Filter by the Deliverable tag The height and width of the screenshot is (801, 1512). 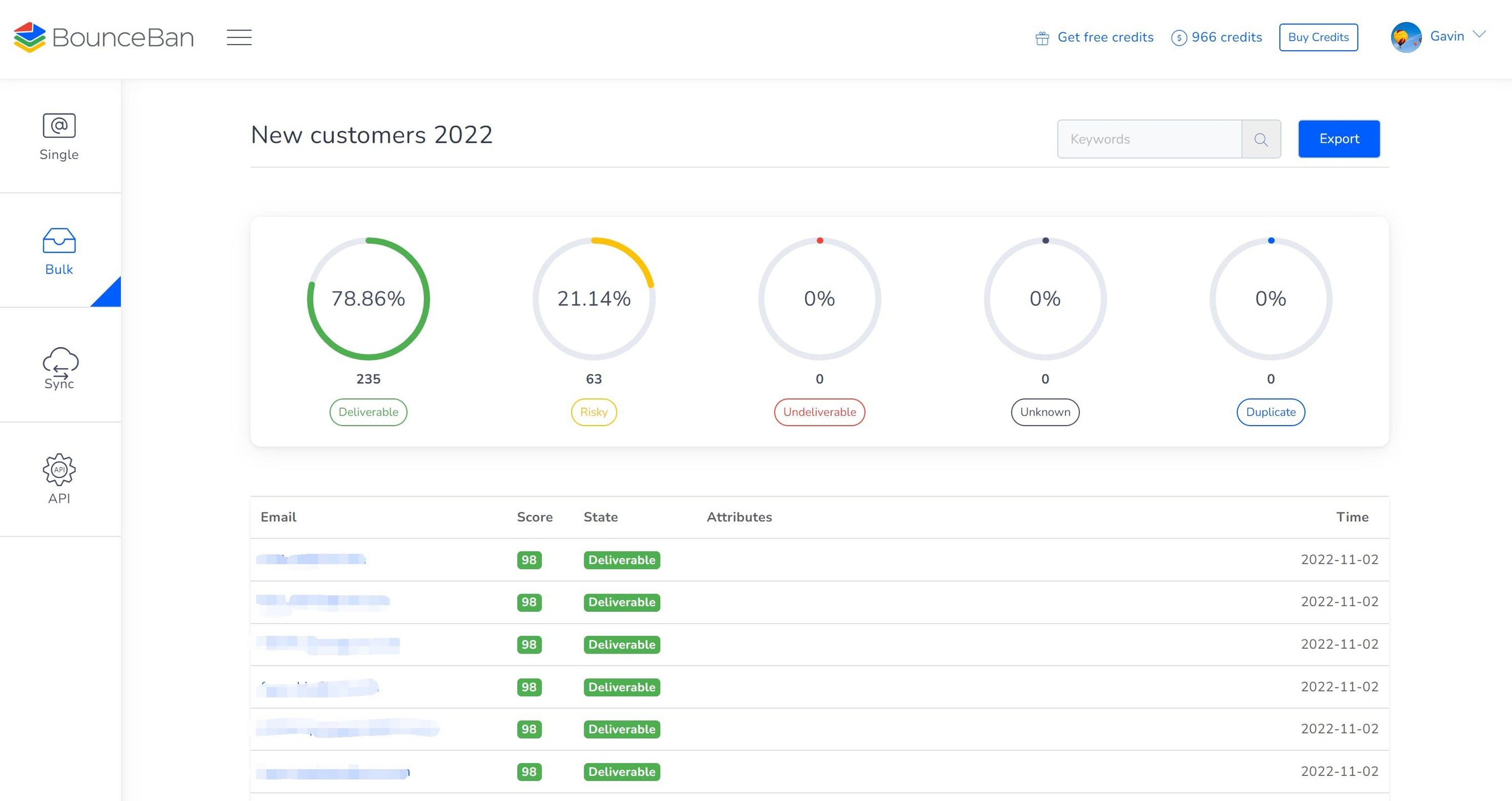pos(368,412)
